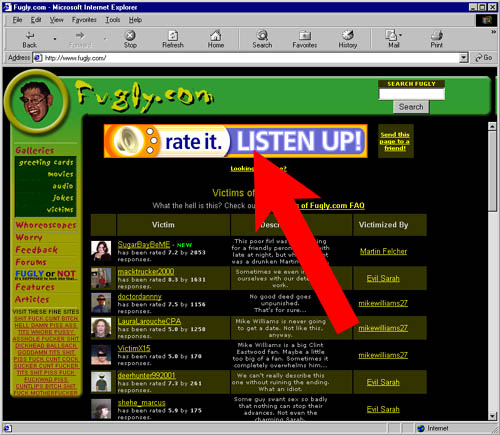The image size is (500, 435).
Task: Open SugarBayBeME victim link
Action: pyautogui.click(x=144, y=244)
